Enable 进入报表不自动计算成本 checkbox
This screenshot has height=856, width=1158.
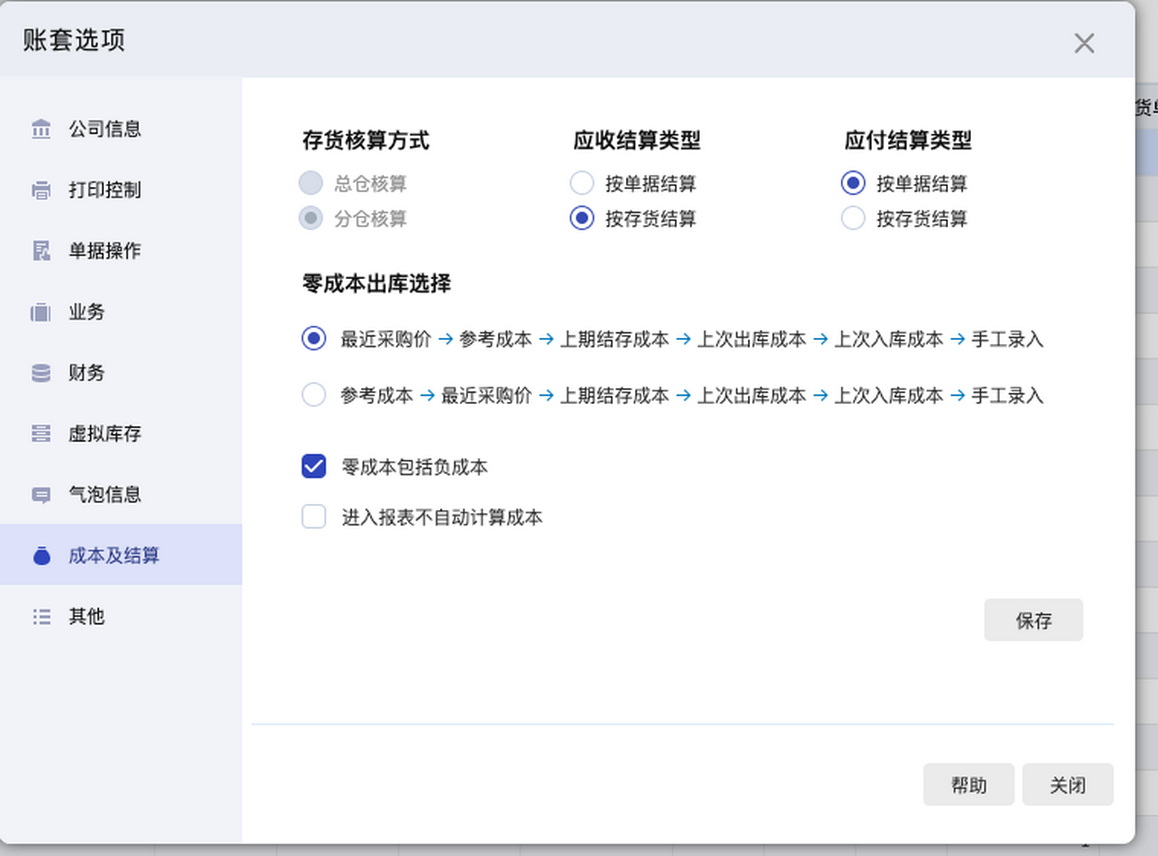click(314, 517)
